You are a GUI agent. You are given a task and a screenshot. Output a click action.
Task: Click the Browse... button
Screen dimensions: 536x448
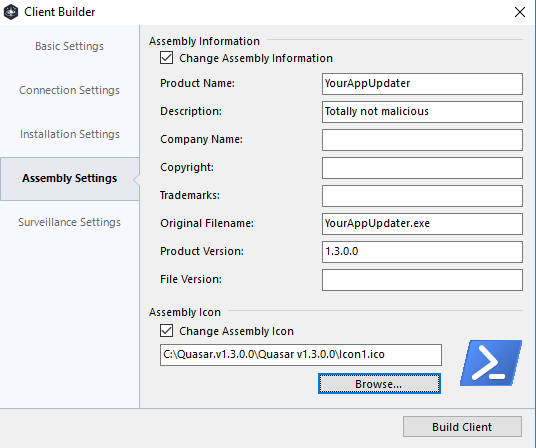(x=379, y=384)
